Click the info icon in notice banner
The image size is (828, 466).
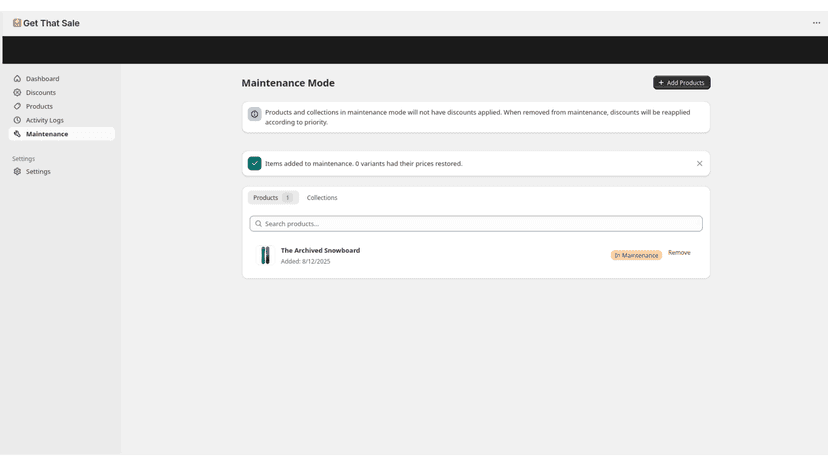[x=255, y=114]
